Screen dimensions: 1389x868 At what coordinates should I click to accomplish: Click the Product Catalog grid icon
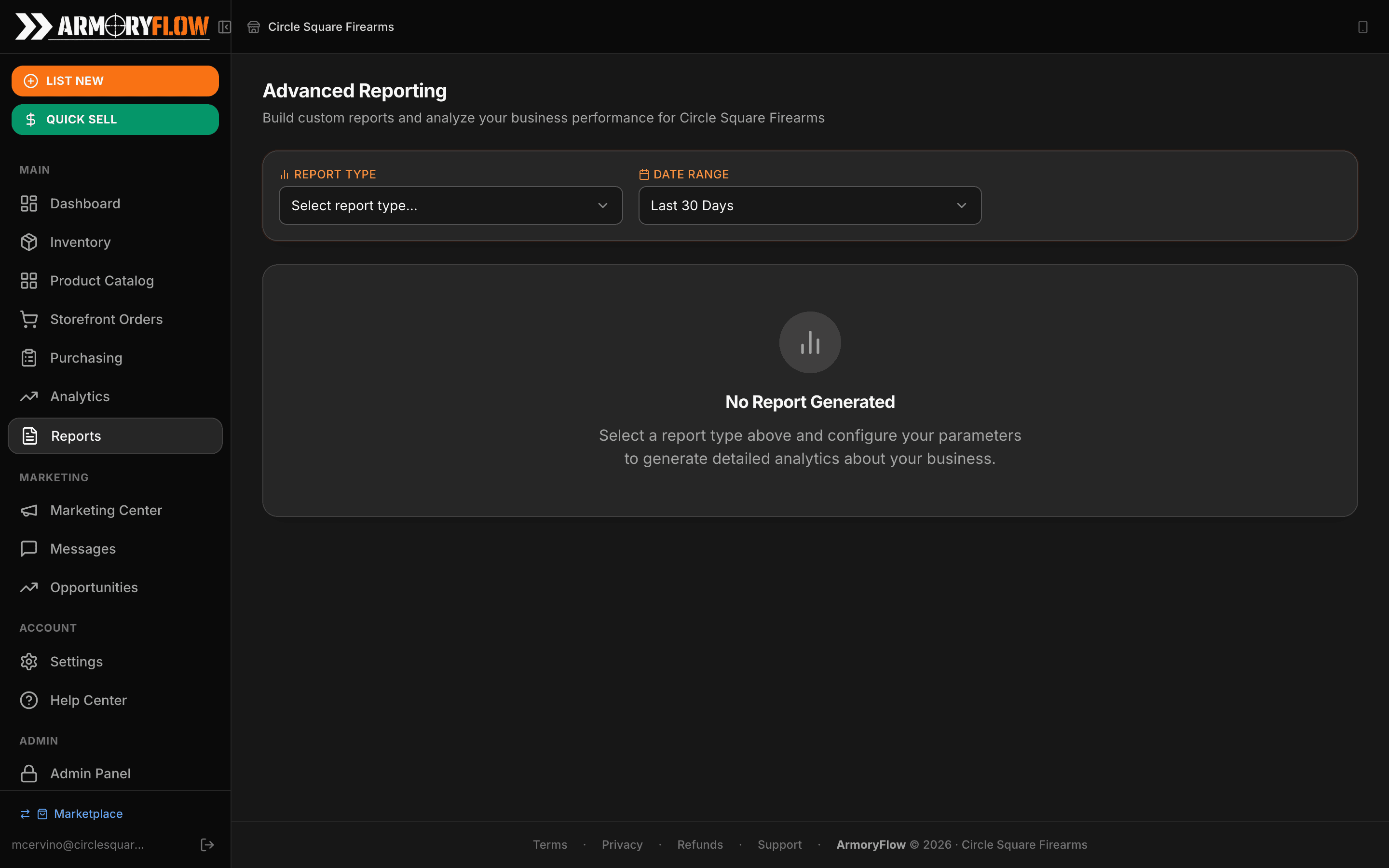pyautogui.click(x=29, y=281)
